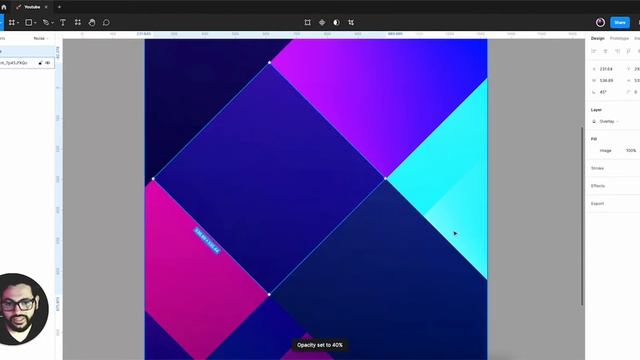This screenshot has height=360, width=640.
Task: Click the align top icon
Action: pyautogui.click(x=629, y=51)
